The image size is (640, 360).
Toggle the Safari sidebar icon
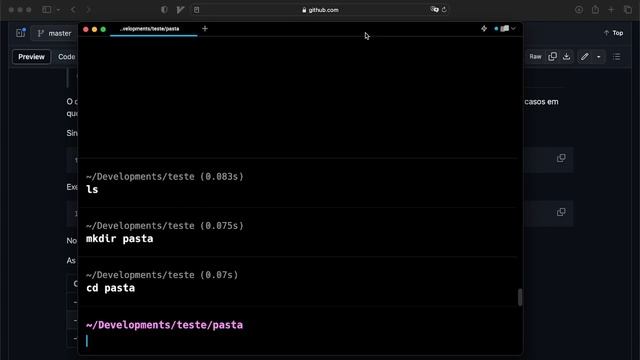(x=47, y=9)
